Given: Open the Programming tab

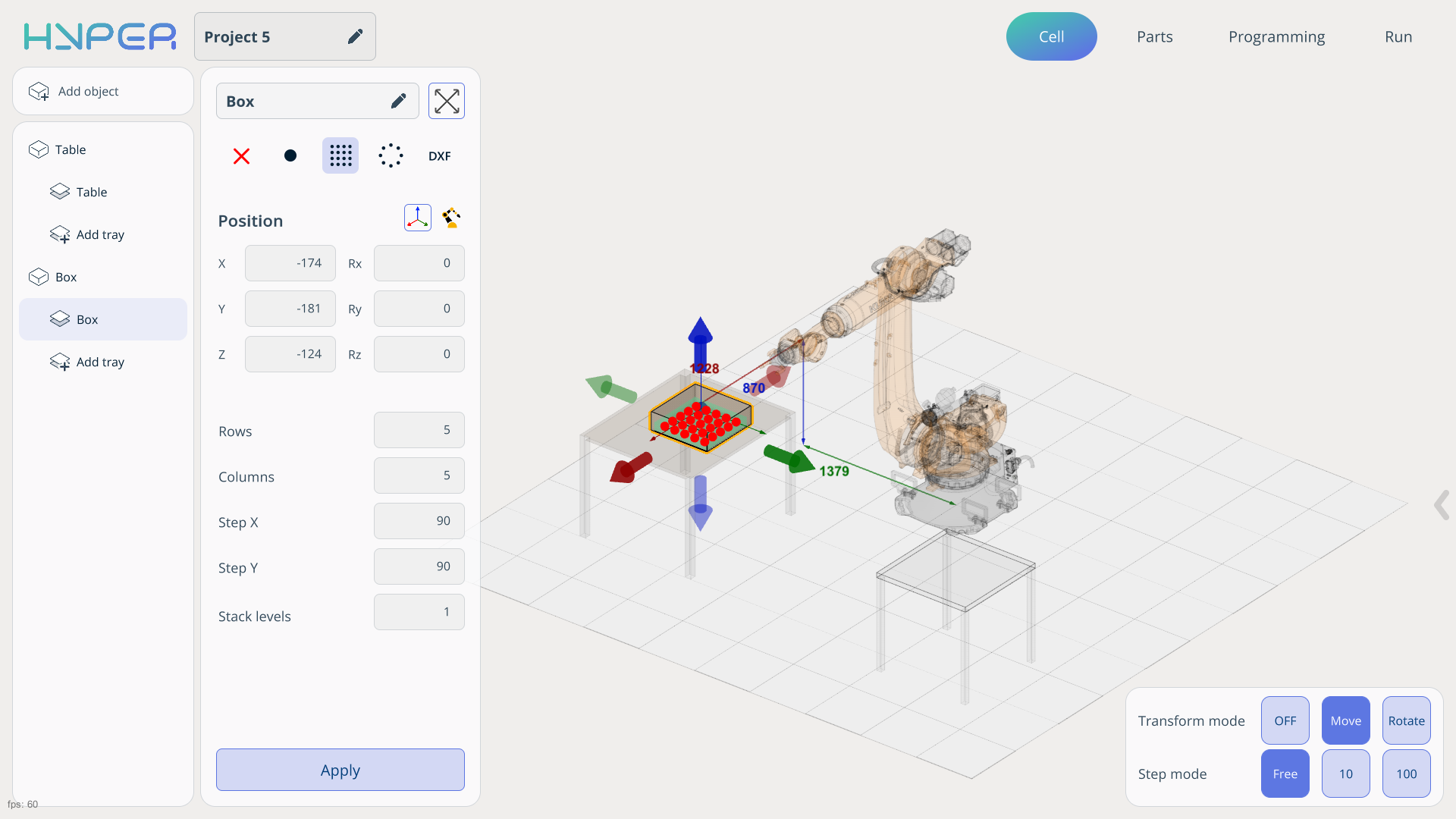Looking at the screenshot, I should click(x=1276, y=36).
